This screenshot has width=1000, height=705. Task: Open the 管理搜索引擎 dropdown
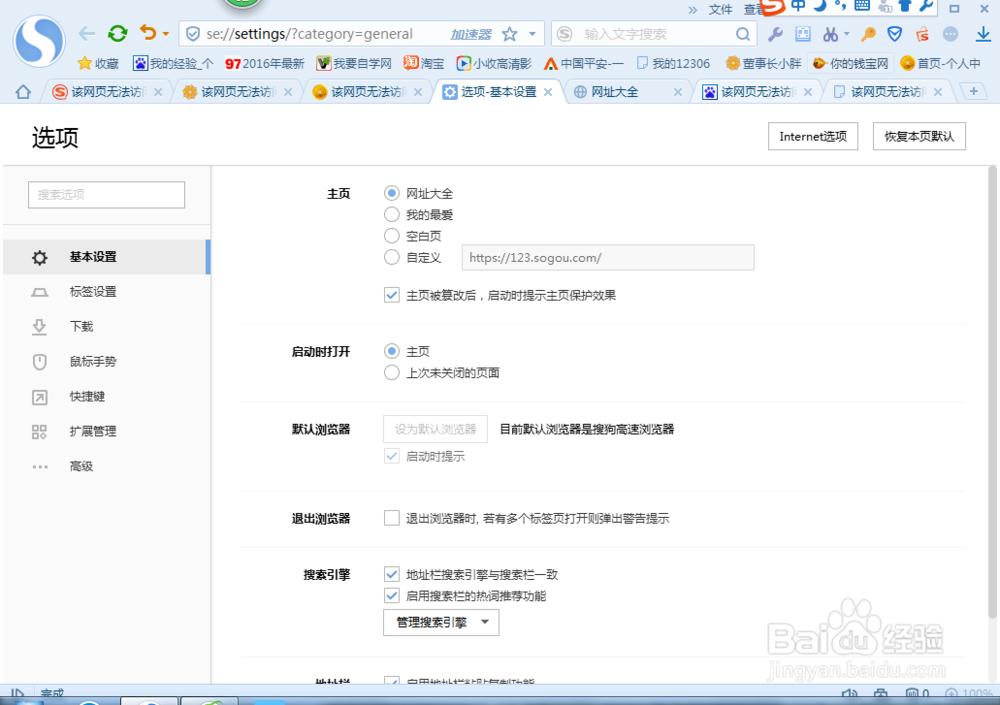(x=440, y=622)
